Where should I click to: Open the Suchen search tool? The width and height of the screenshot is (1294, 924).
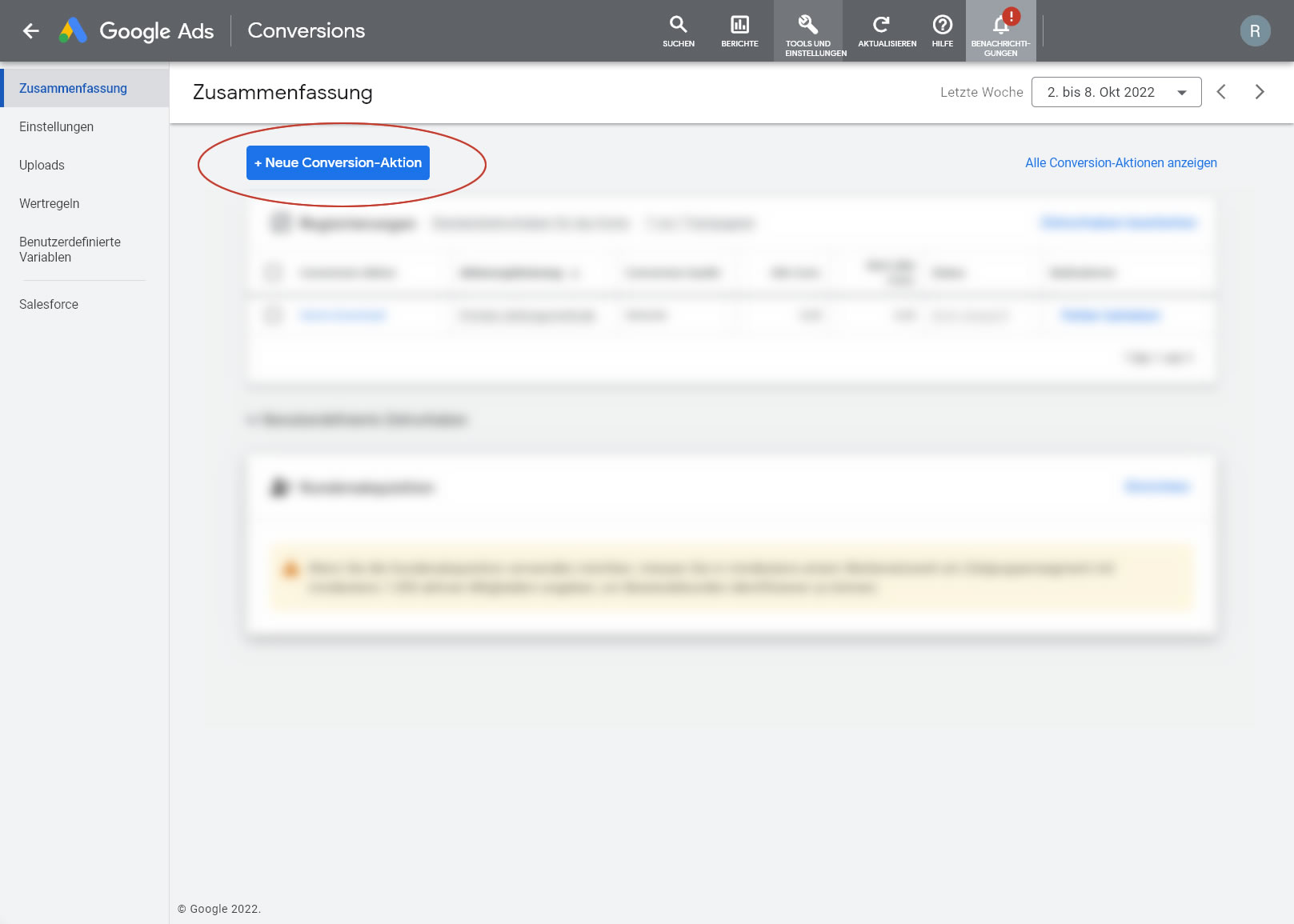click(678, 31)
